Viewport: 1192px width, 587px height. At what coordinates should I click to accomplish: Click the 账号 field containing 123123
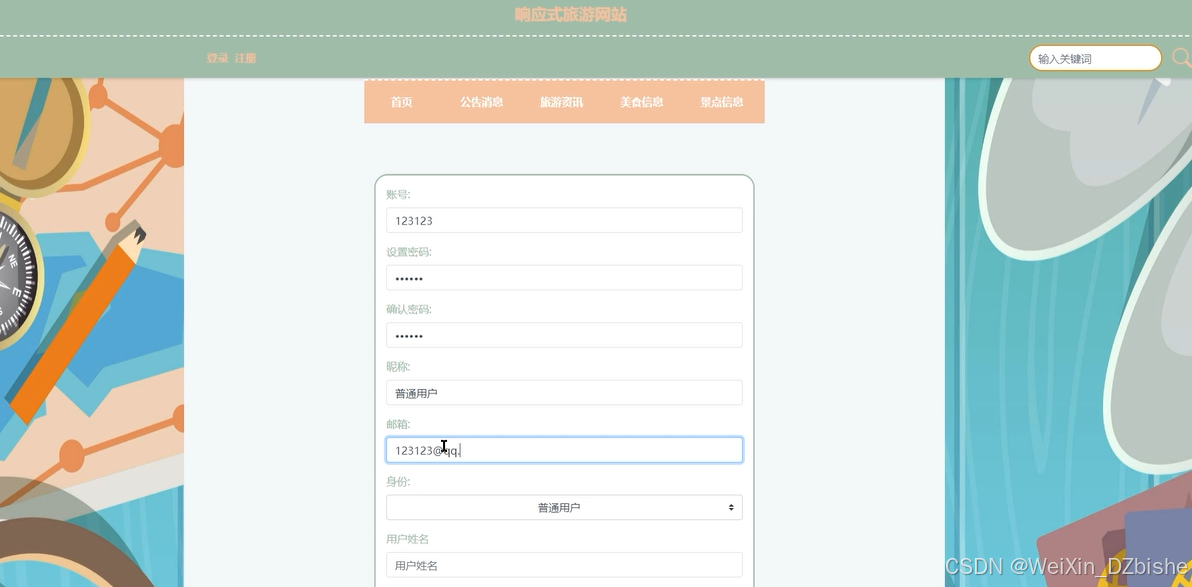[x=564, y=221]
